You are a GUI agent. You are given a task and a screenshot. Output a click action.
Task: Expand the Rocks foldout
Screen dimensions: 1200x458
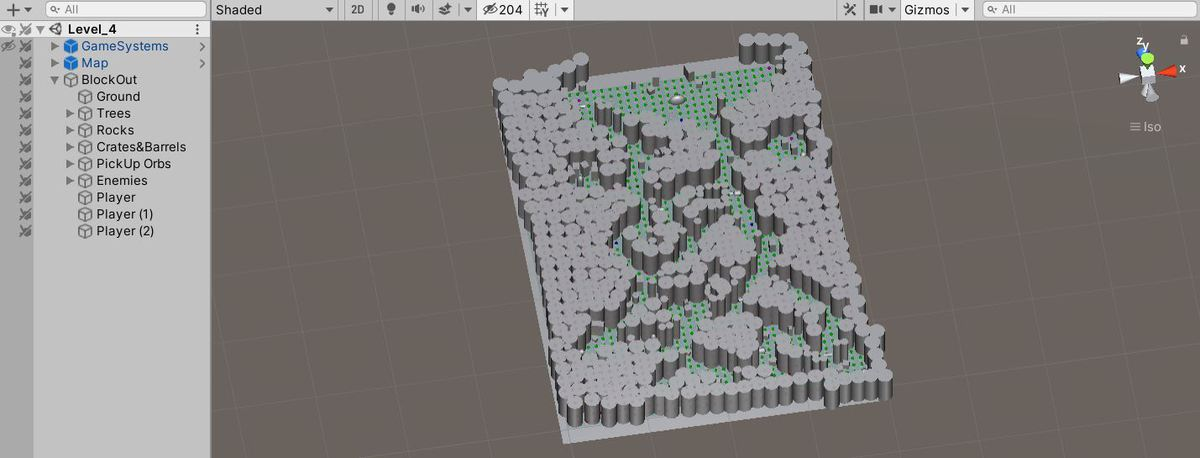pos(70,131)
